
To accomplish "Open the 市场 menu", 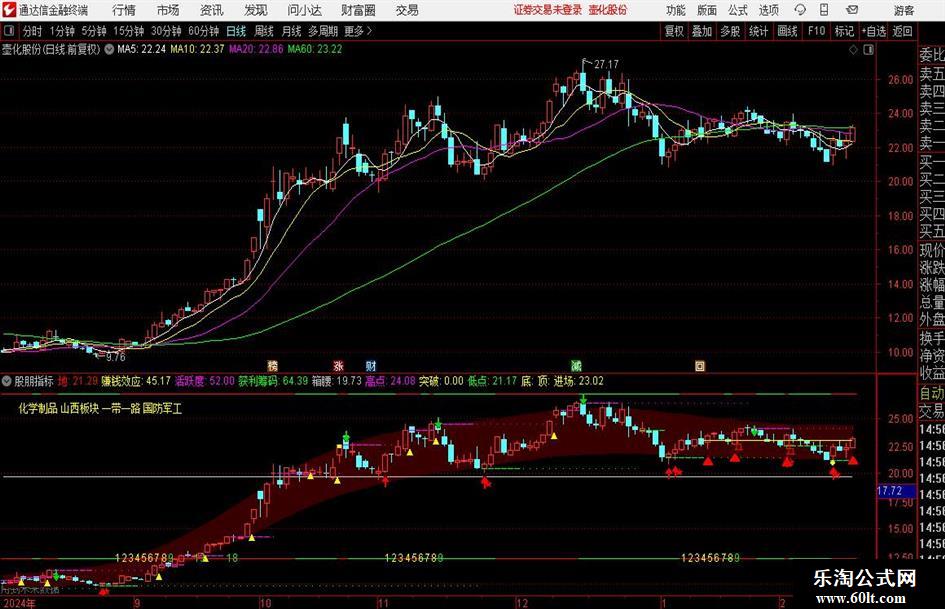I will point(168,10).
